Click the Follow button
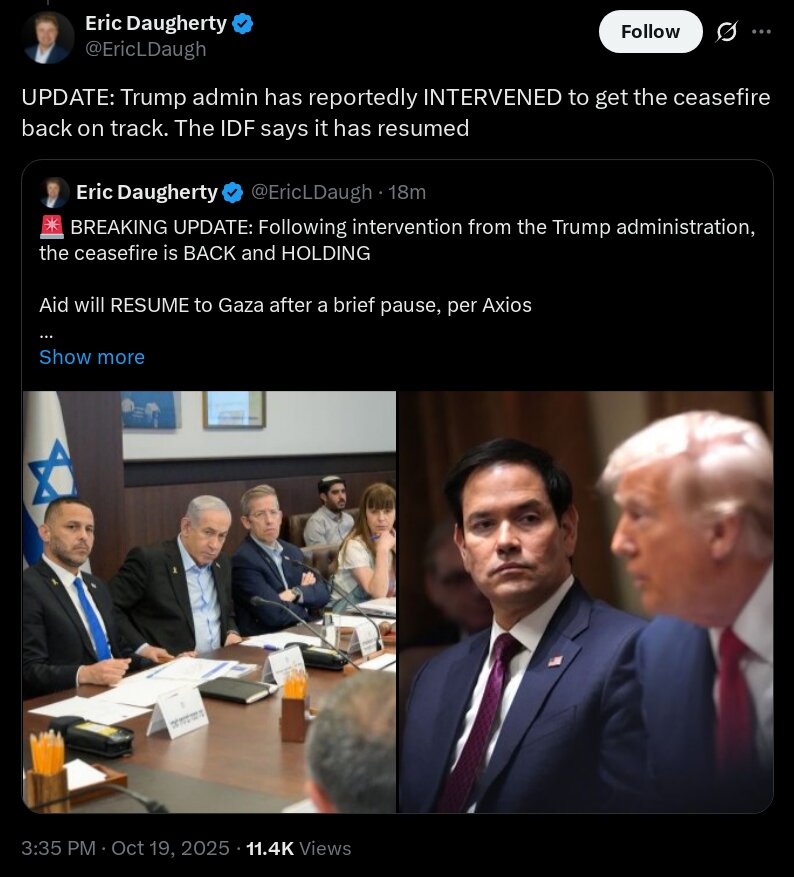 coord(650,31)
